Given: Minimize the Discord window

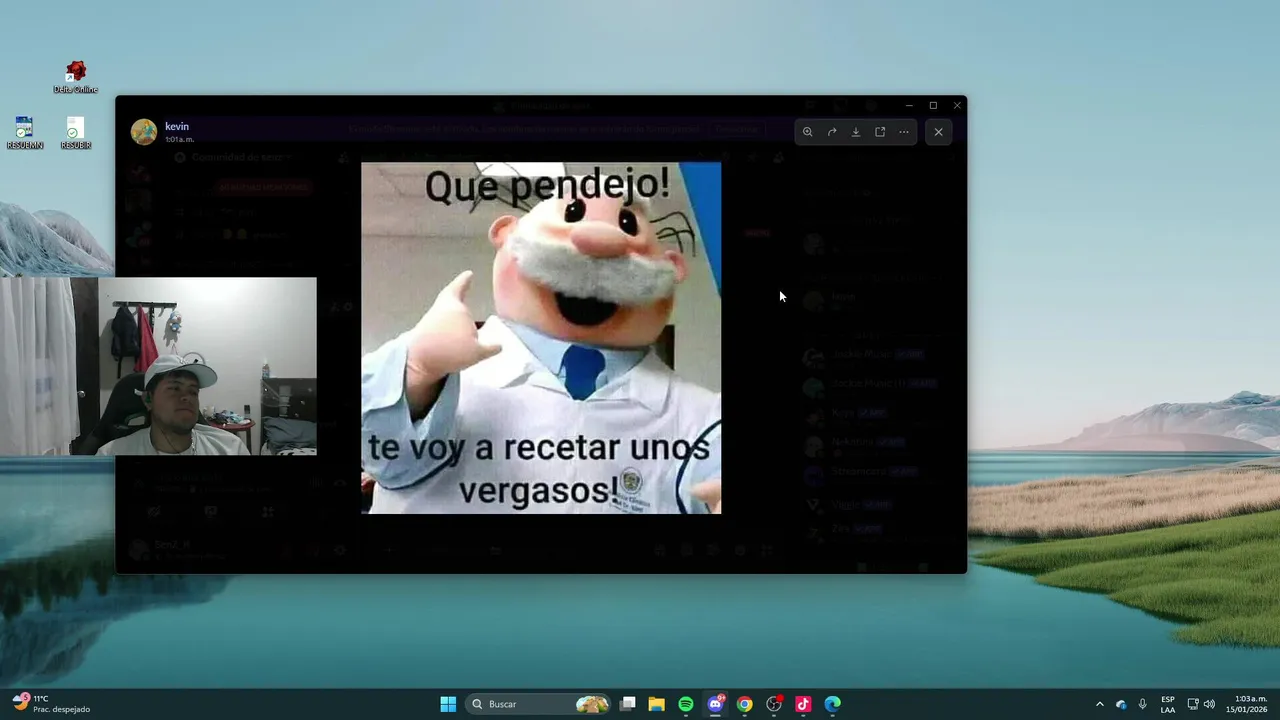Looking at the screenshot, I should click(x=909, y=105).
